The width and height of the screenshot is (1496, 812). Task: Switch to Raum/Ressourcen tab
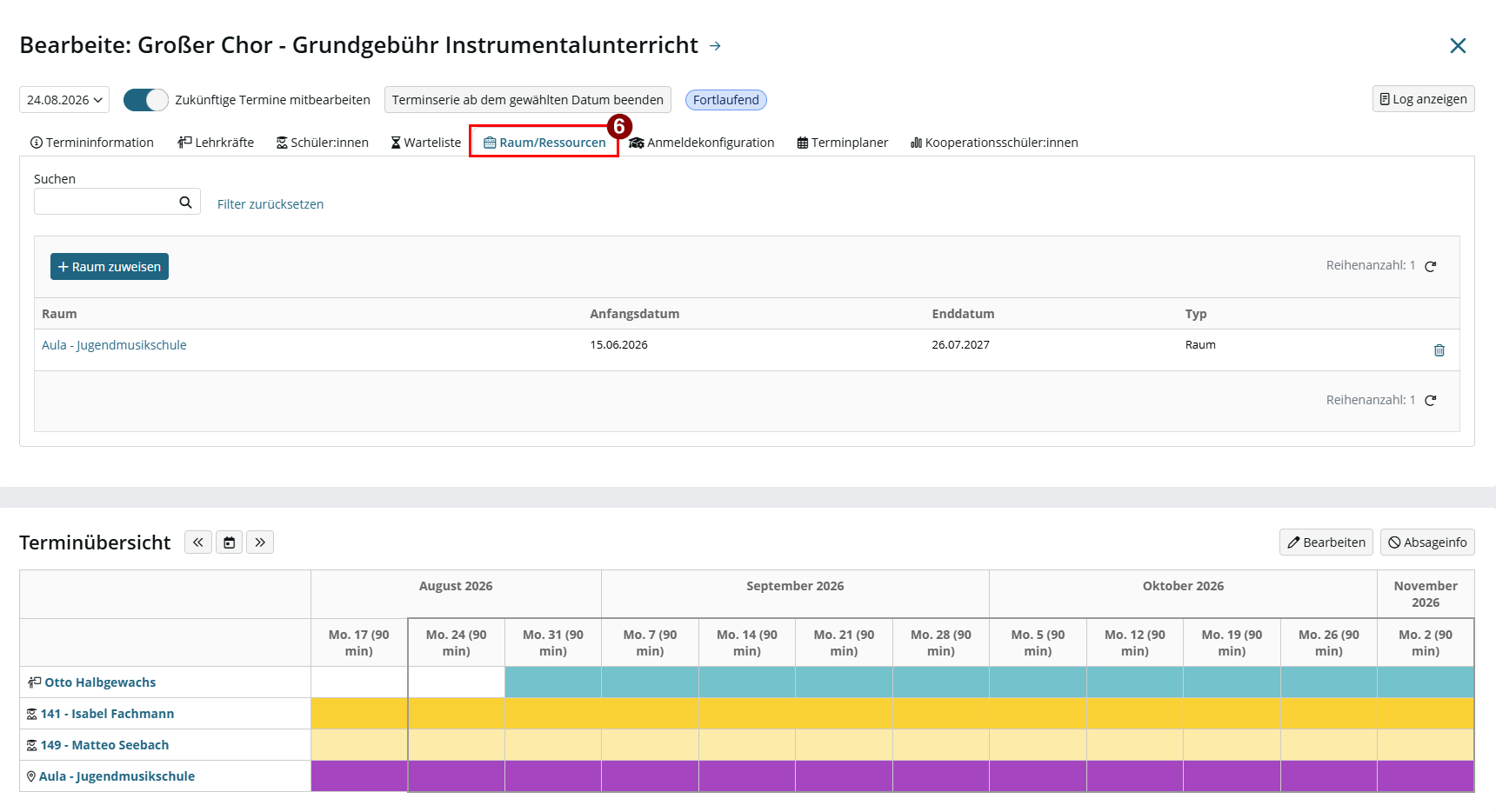pyautogui.click(x=544, y=143)
